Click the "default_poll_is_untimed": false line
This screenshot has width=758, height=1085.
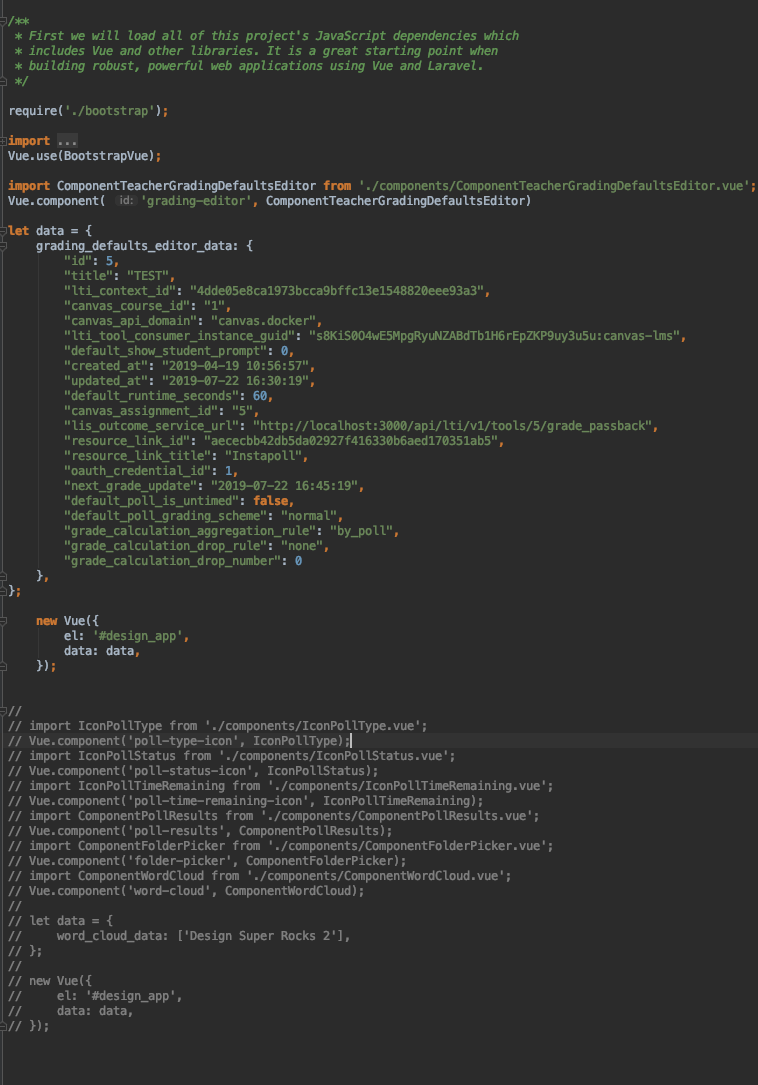tap(179, 501)
